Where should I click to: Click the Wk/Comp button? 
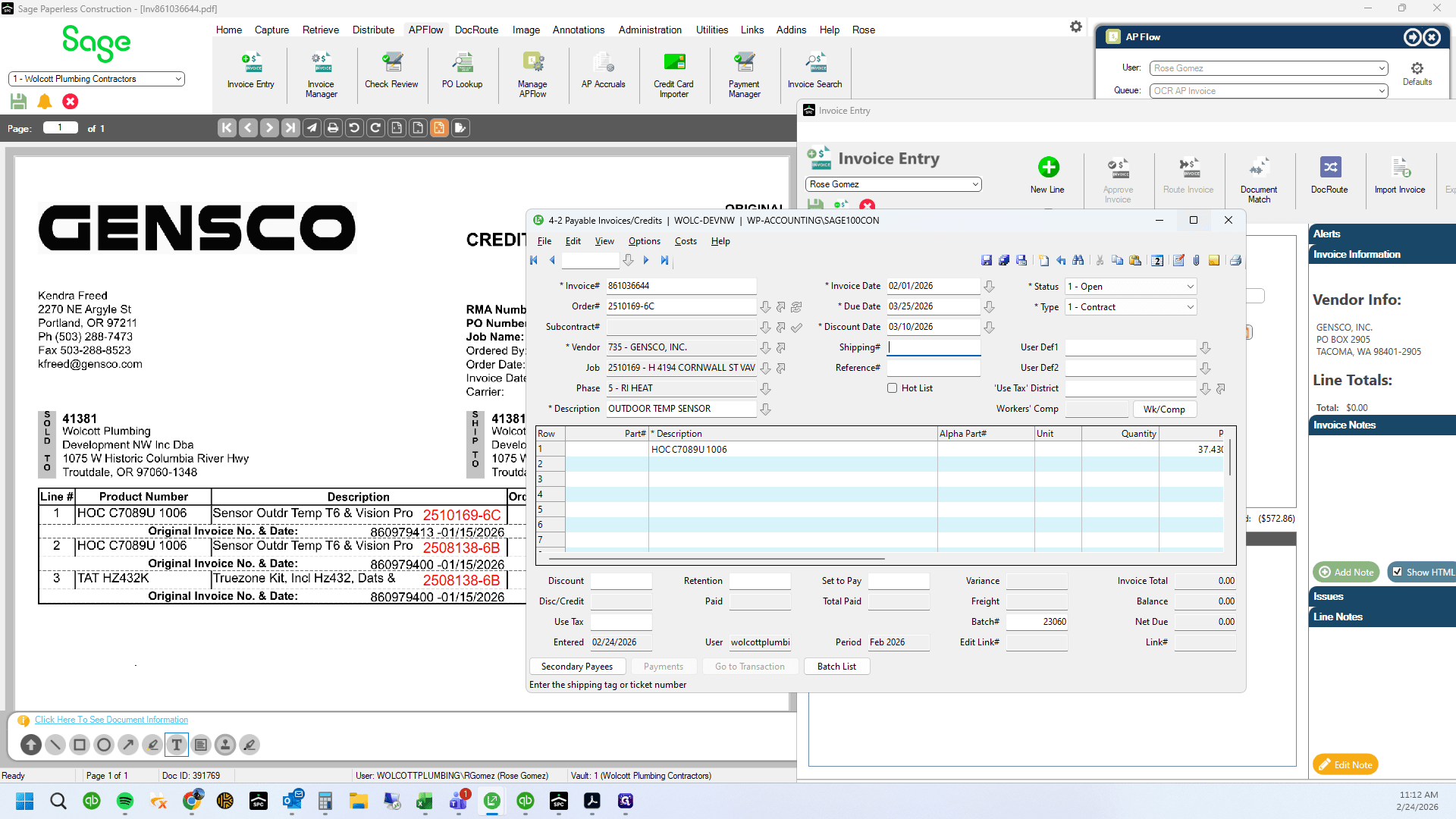1164,409
